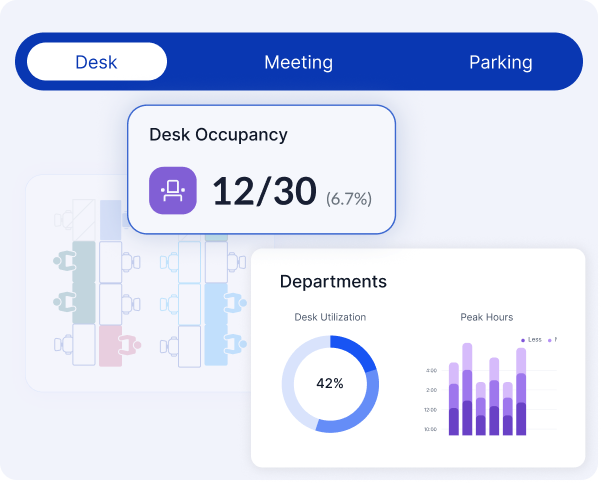This screenshot has width=601, height=483.
Task: Click the Peak Hours label
Action: coord(487,317)
